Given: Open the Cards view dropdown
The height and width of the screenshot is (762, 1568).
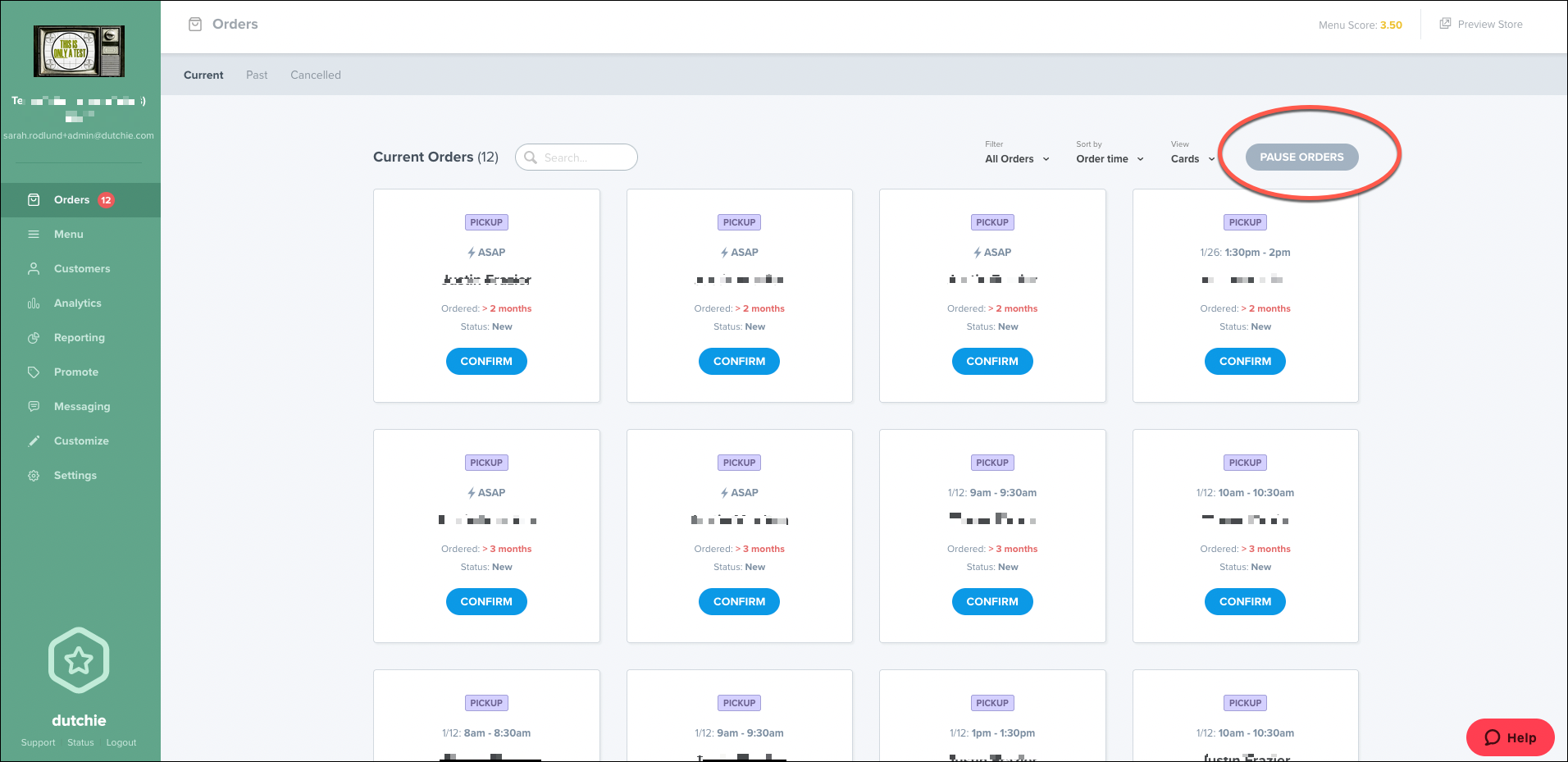Looking at the screenshot, I should (1191, 158).
